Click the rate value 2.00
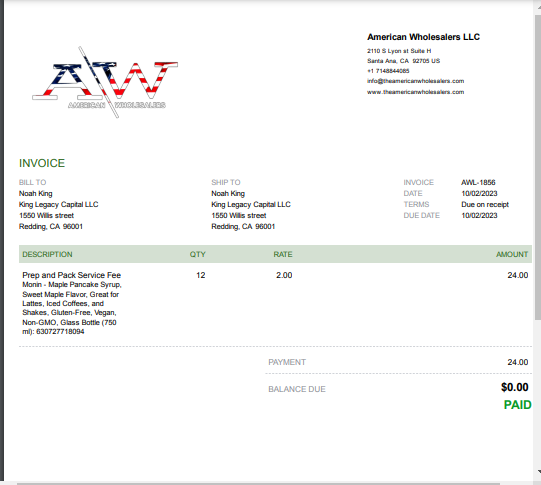The width and height of the screenshot is (541, 485). pyautogui.click(x=284, y=275)
